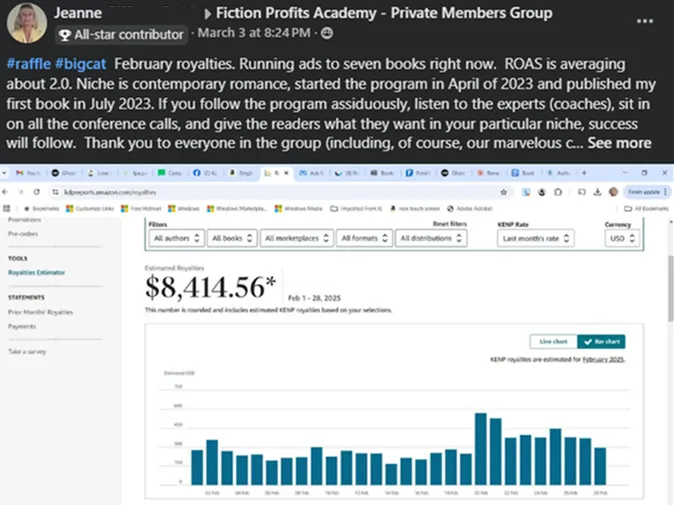The height and width of the screenshot is (505, 674).
Task: Open the All authors filter dropdown
Action: 177,238
